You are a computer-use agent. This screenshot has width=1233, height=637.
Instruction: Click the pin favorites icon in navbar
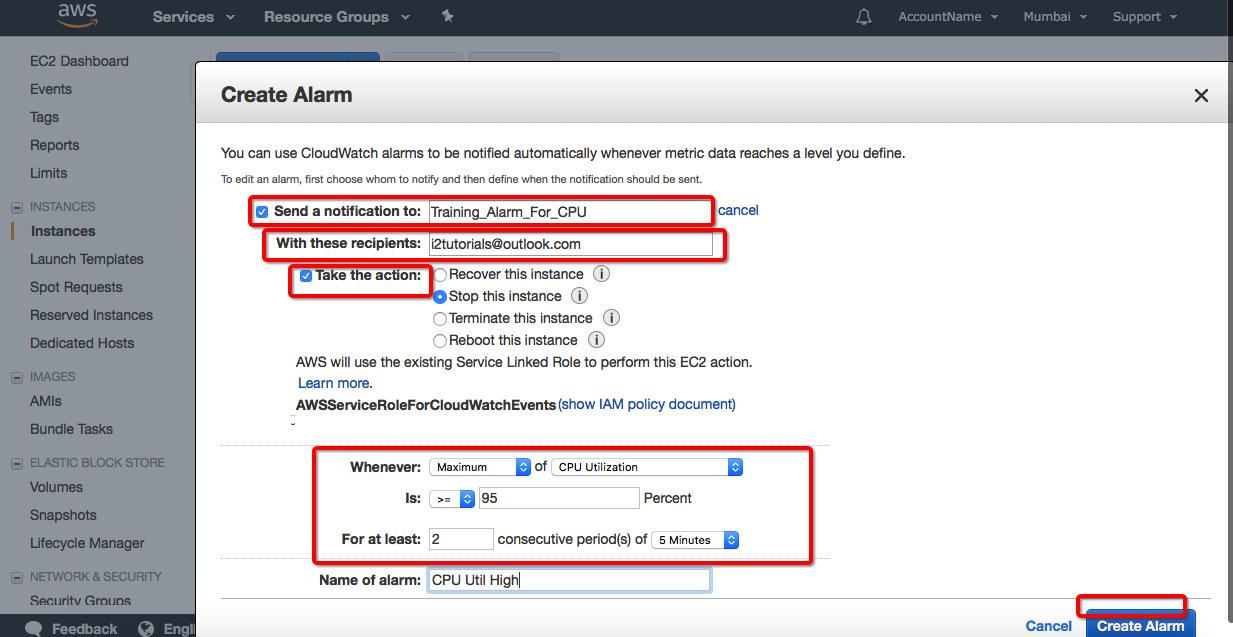point(447,17)
